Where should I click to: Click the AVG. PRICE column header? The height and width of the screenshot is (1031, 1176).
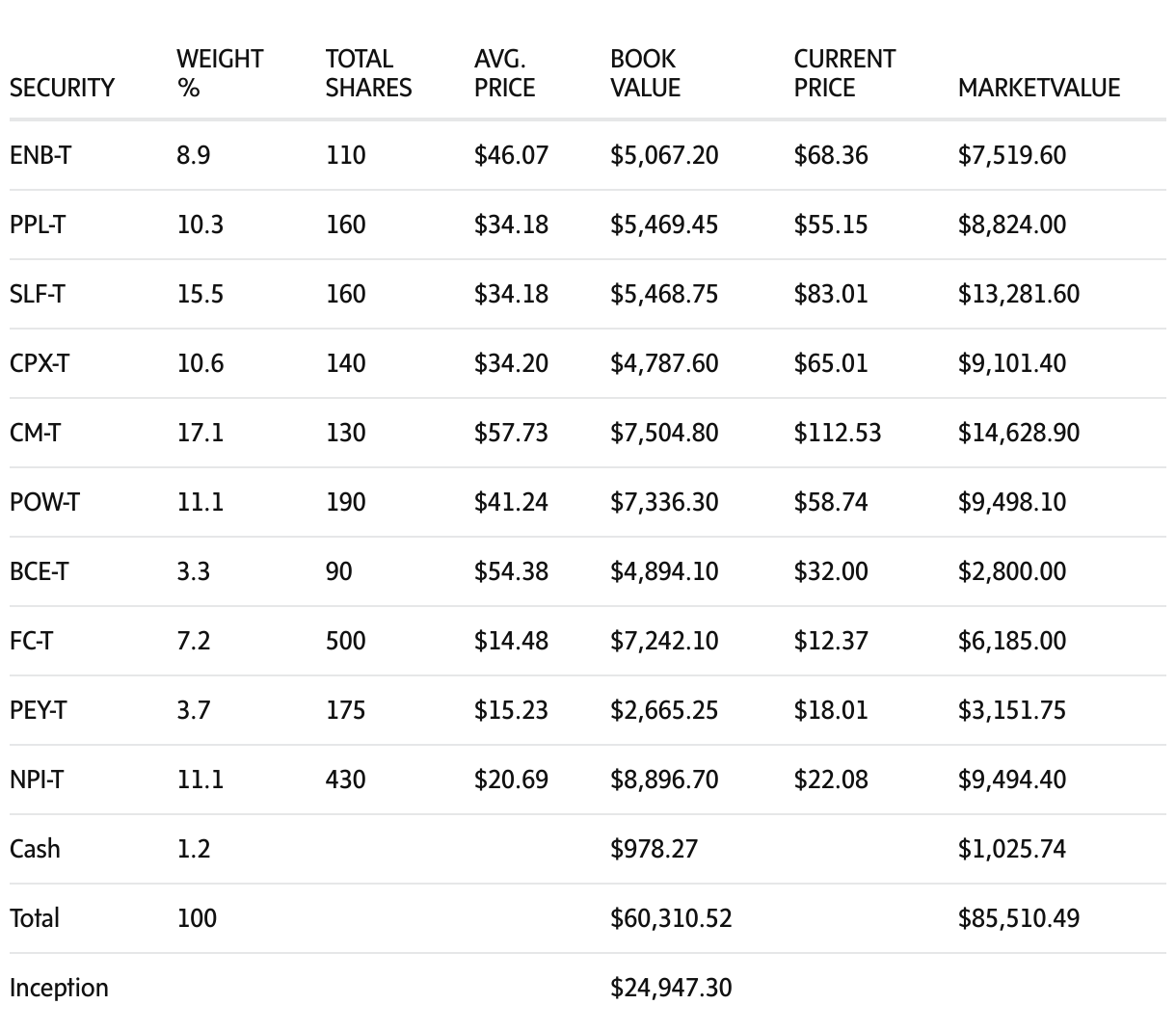[504, 73]
